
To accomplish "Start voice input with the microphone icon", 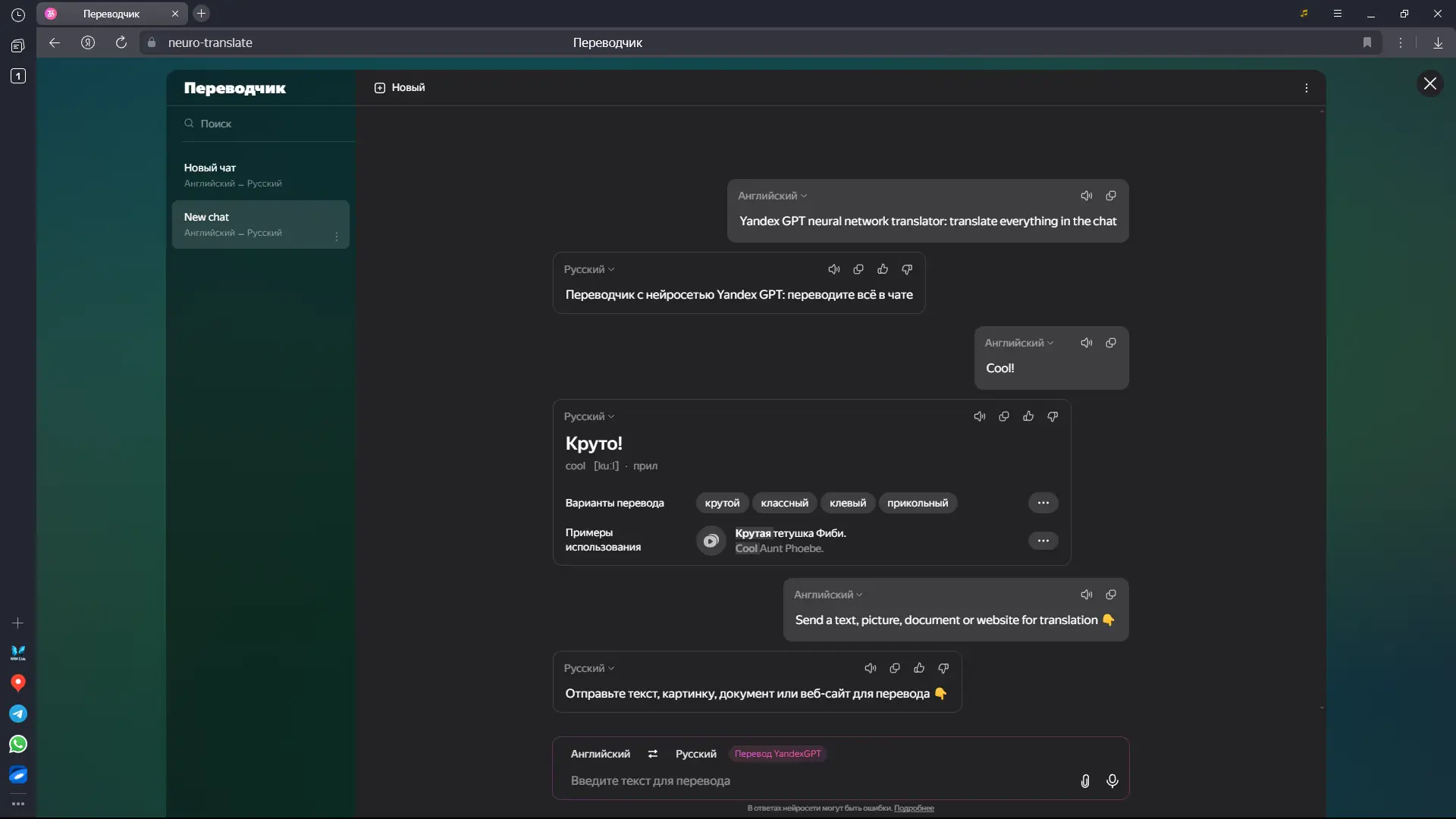I will point(1112,781).
